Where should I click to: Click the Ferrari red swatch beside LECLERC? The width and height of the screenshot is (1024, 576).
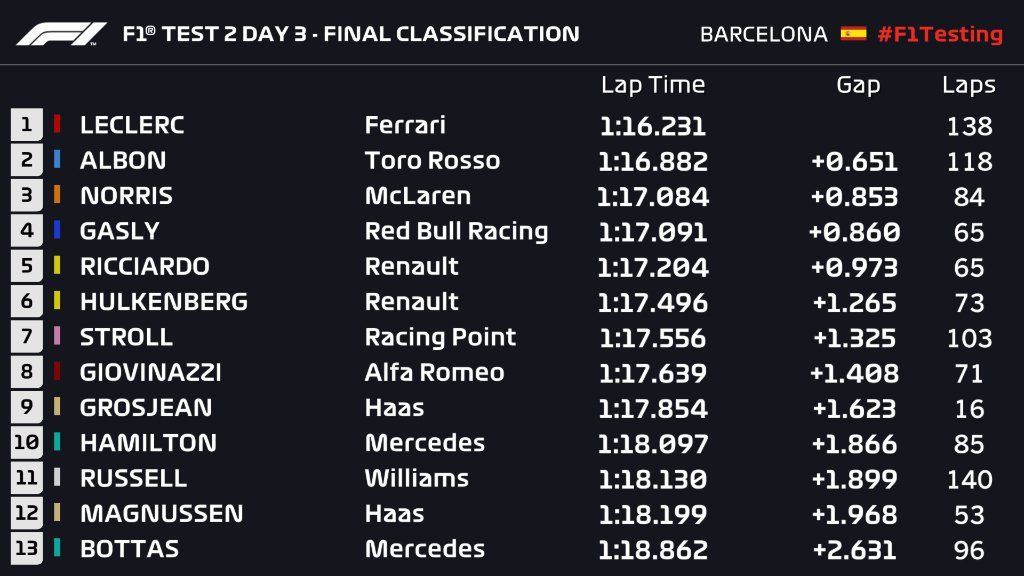pos(58,125)
